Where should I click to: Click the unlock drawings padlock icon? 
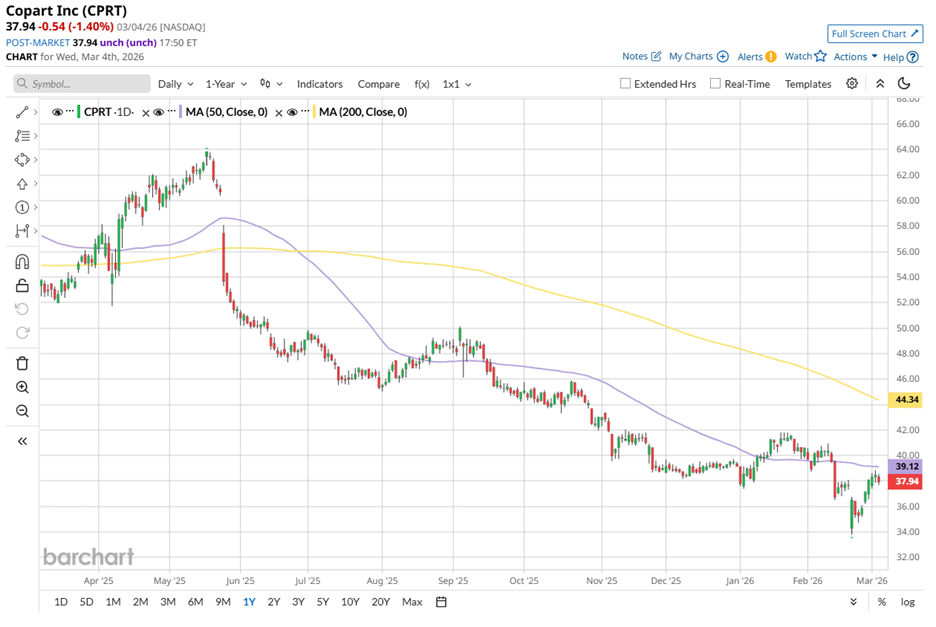click(x=22, y=286)
